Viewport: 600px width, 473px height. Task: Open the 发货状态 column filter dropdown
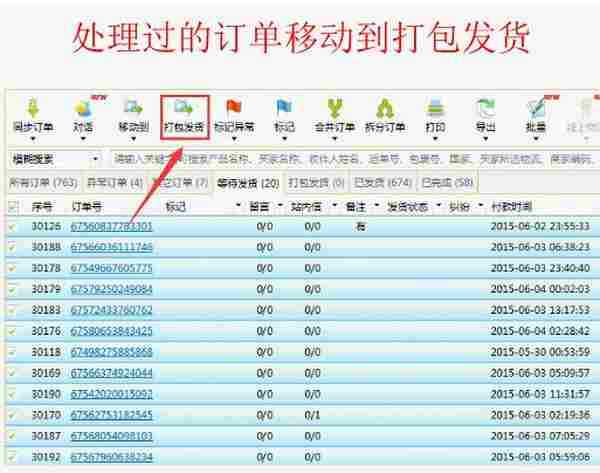(437, 206)
